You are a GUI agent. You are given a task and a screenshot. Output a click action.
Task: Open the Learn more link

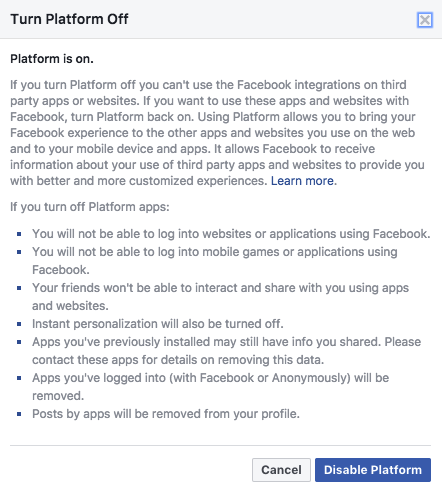point(302,181)
